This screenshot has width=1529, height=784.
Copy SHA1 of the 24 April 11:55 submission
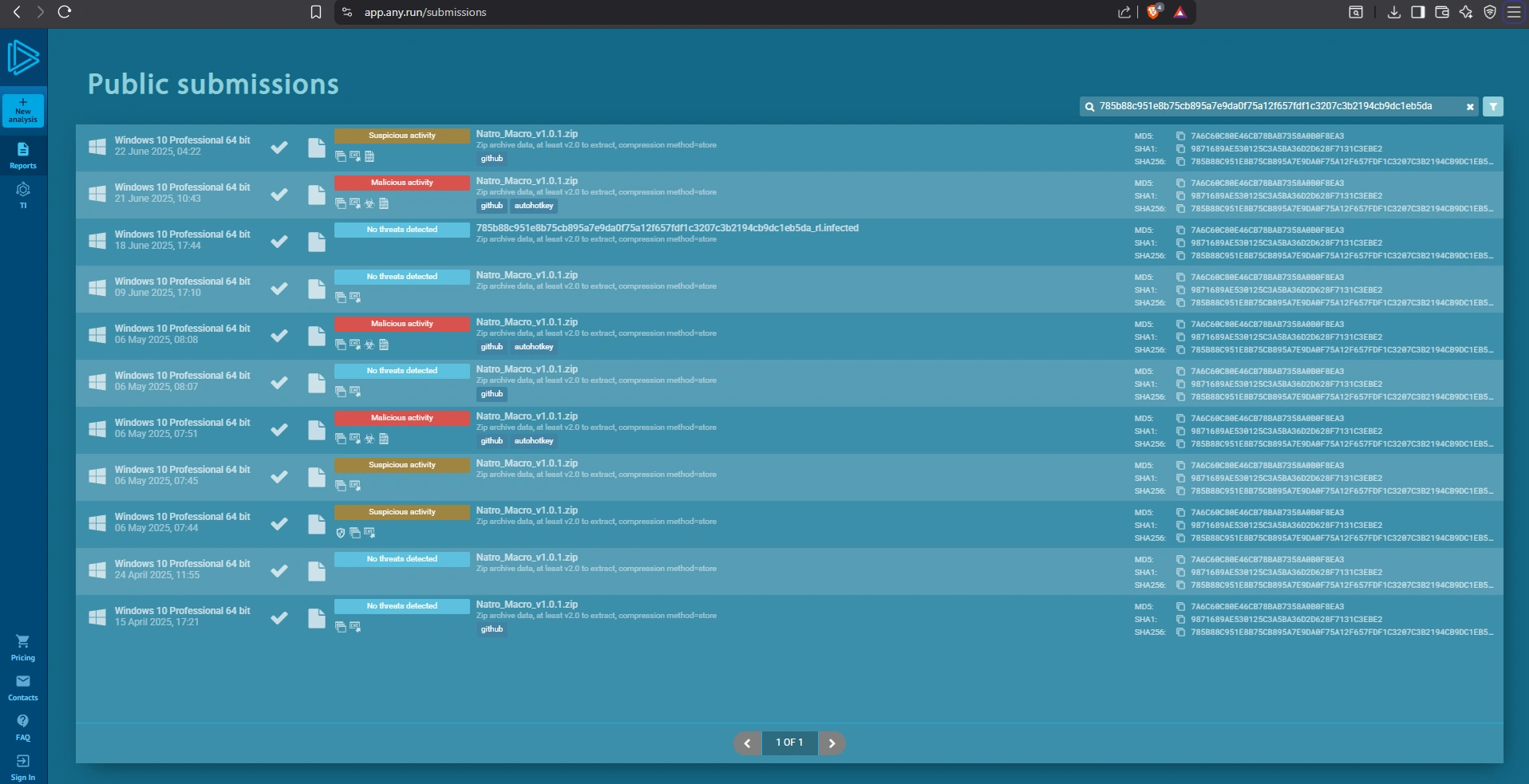[x=1180, y=573]
